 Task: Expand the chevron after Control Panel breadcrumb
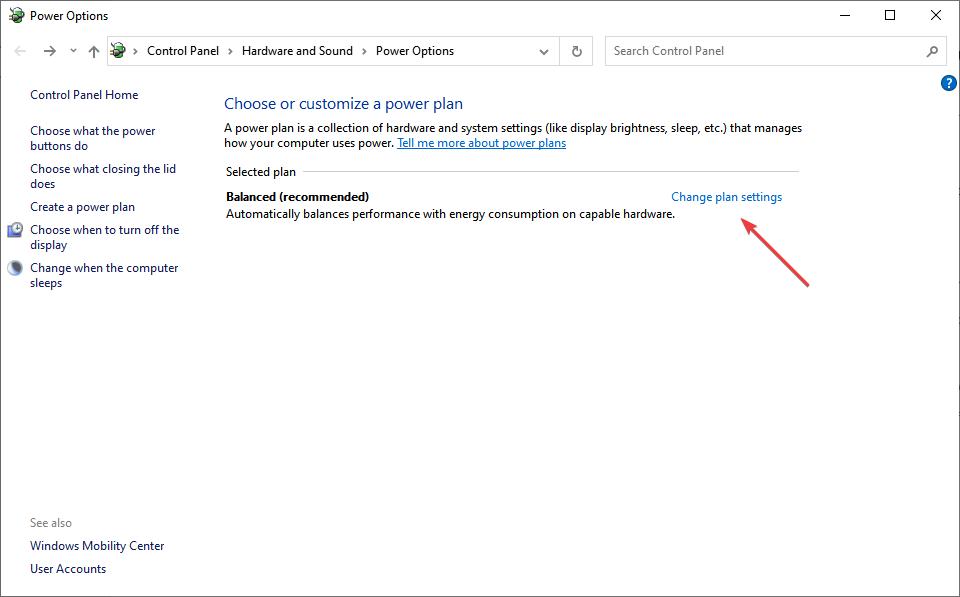[x=230, y=51]
